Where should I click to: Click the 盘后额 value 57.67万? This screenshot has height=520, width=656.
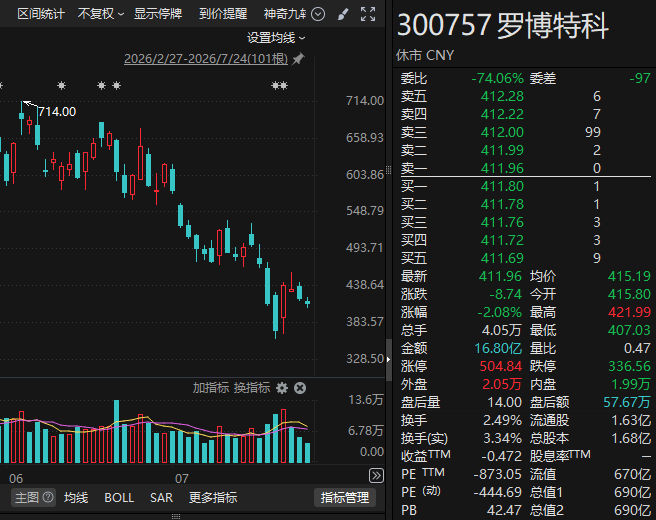click(x=627, y=402)
